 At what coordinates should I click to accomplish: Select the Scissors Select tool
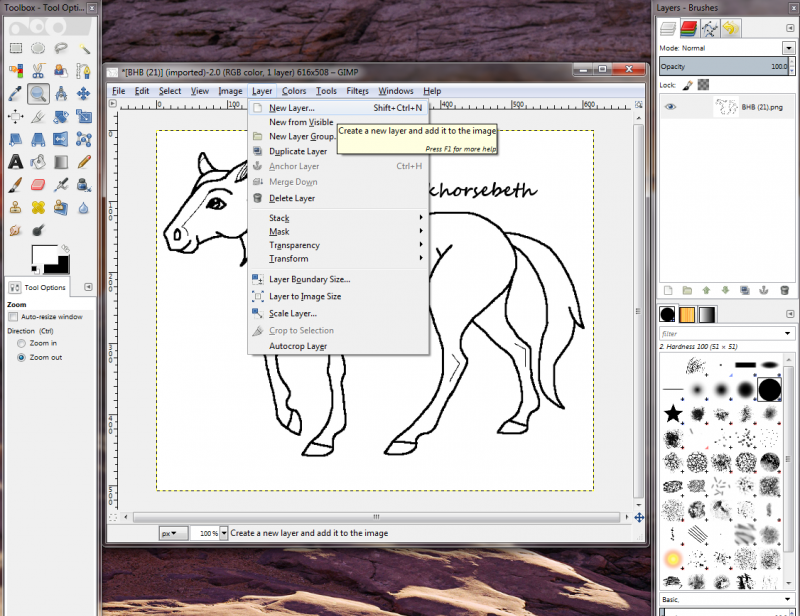38,71
